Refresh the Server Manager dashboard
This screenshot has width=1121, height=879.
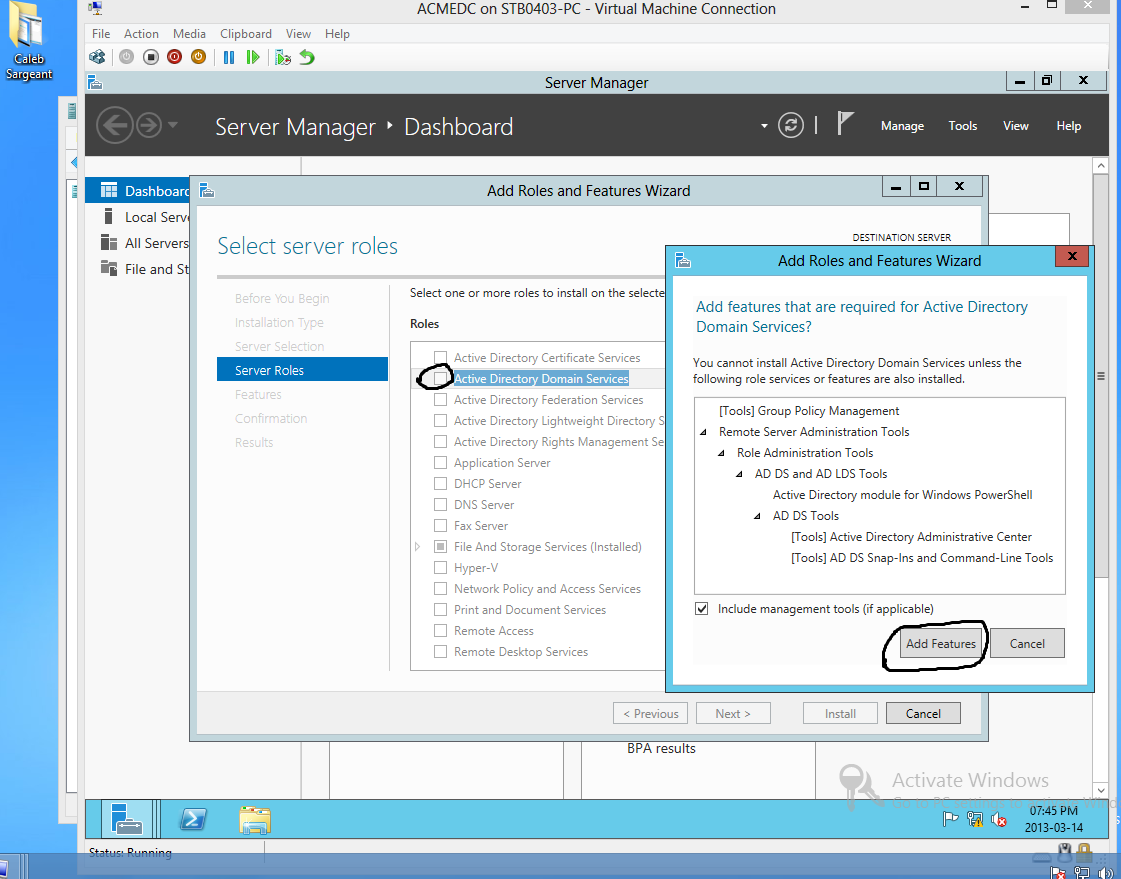point(791,126)
